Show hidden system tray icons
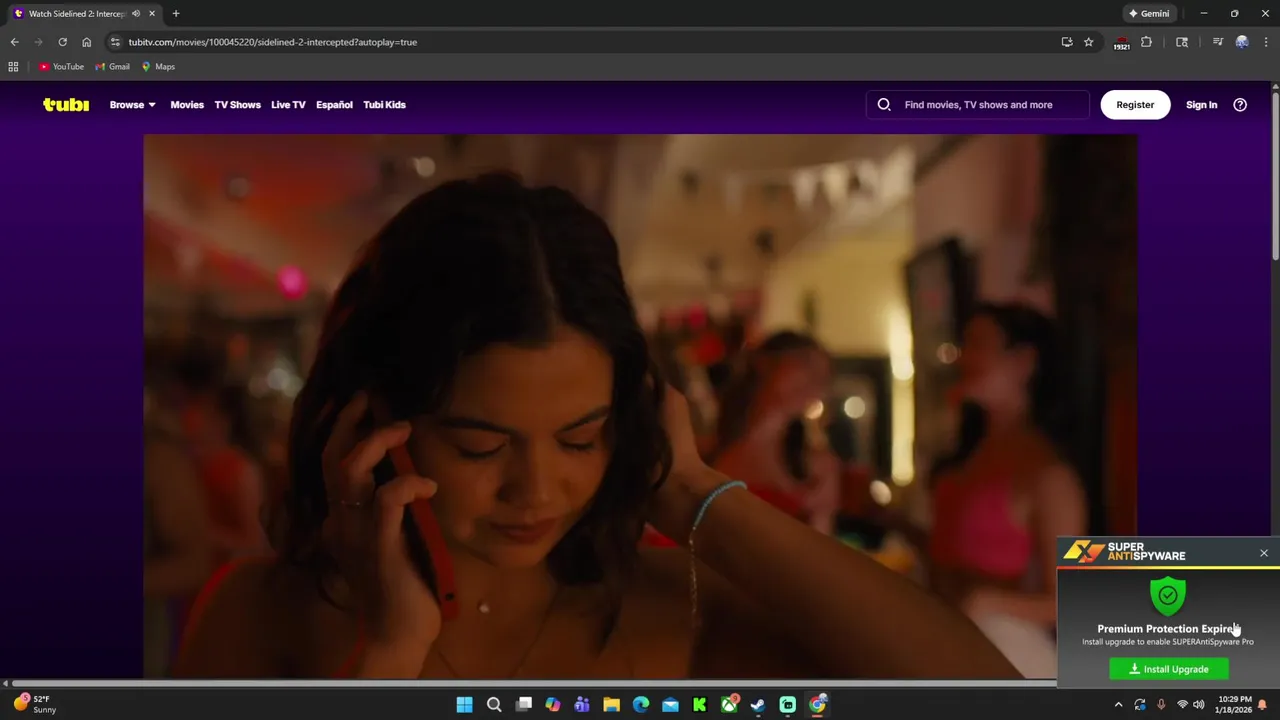 [1119, 705]
